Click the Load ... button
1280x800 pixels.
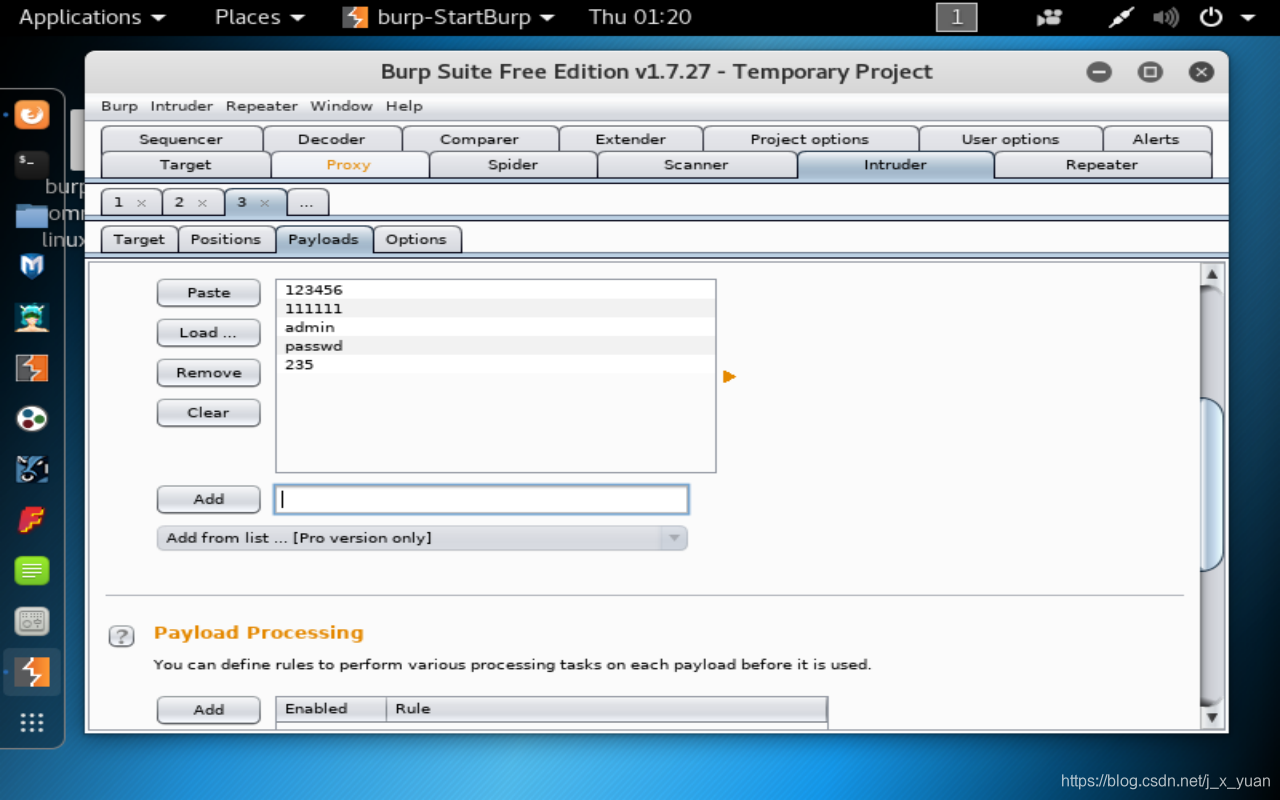209,333
